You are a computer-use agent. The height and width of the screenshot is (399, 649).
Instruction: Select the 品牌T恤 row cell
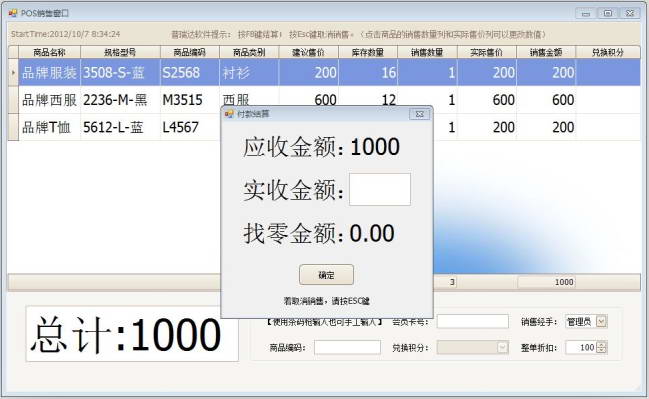[50, 127]
